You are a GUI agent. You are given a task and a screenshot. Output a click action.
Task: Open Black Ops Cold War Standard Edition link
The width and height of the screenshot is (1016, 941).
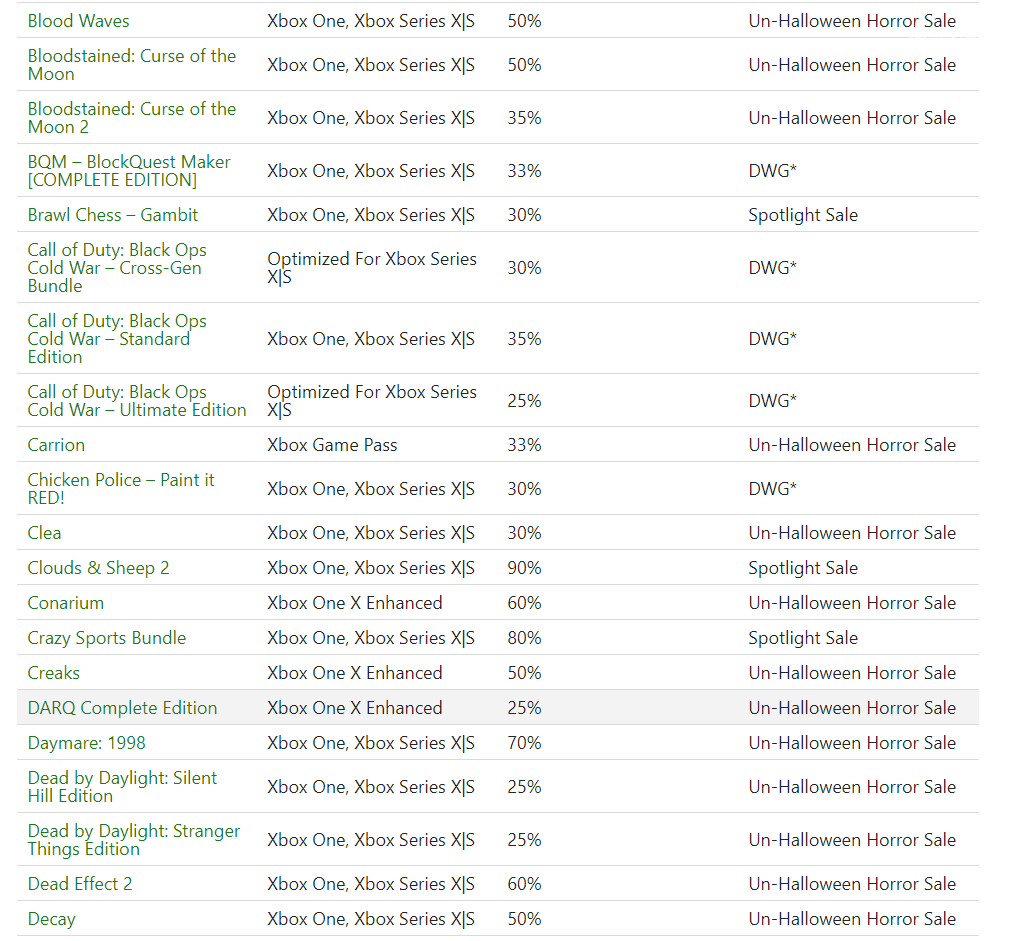pyautogui.click(x=117, y=339)
